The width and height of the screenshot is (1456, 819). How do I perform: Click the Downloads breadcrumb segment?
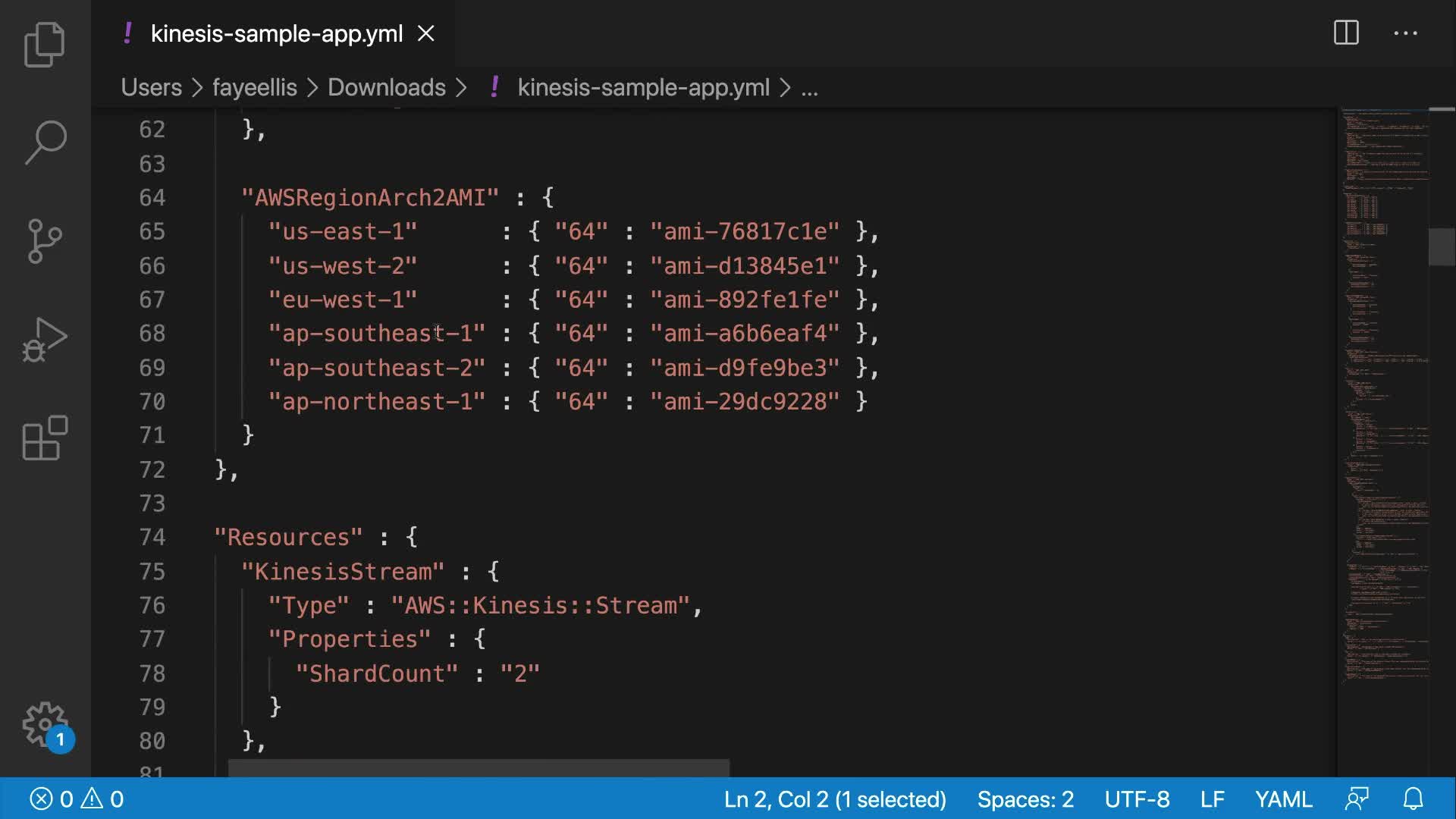click(x=386, y=87)
